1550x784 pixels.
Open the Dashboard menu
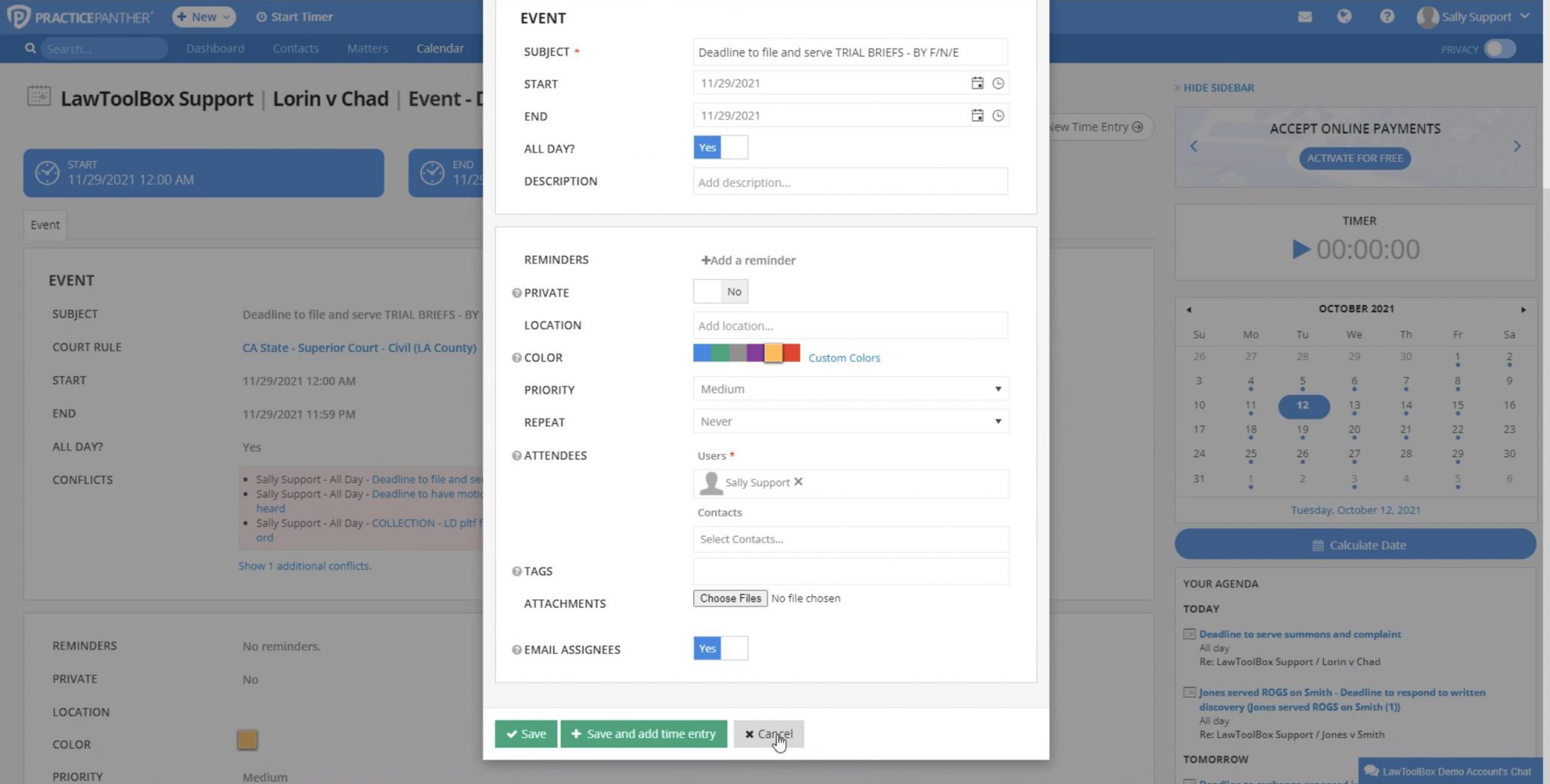point(215,48)
